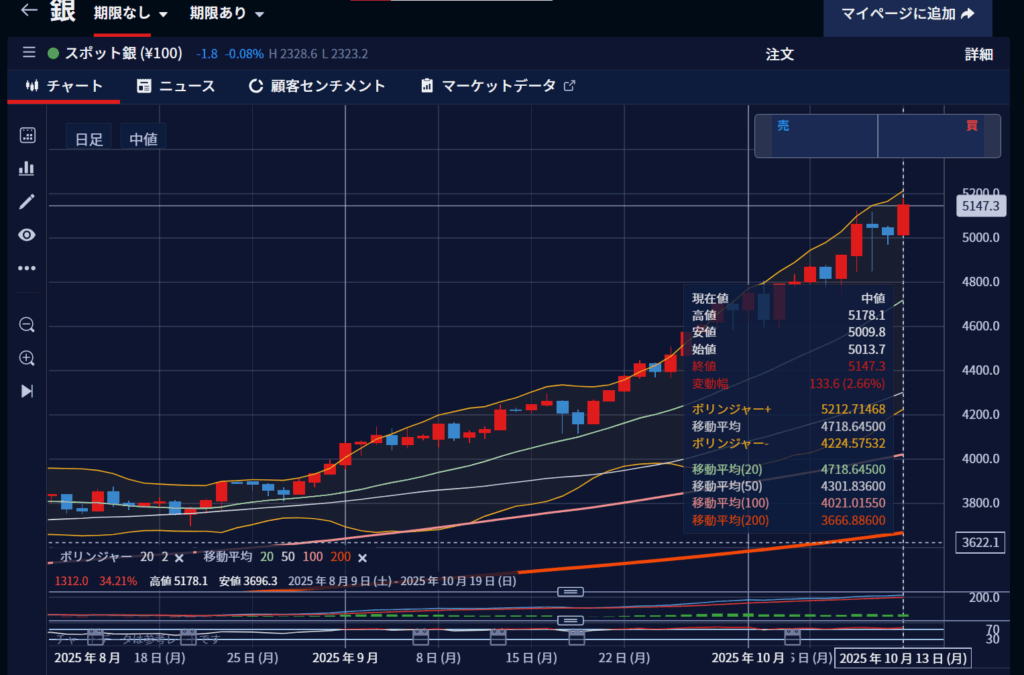Image resolution: width=1024 pixels, height=675 pixels.
Task: Toggle chart visibility with the eye icon
Action: (27, 235)
